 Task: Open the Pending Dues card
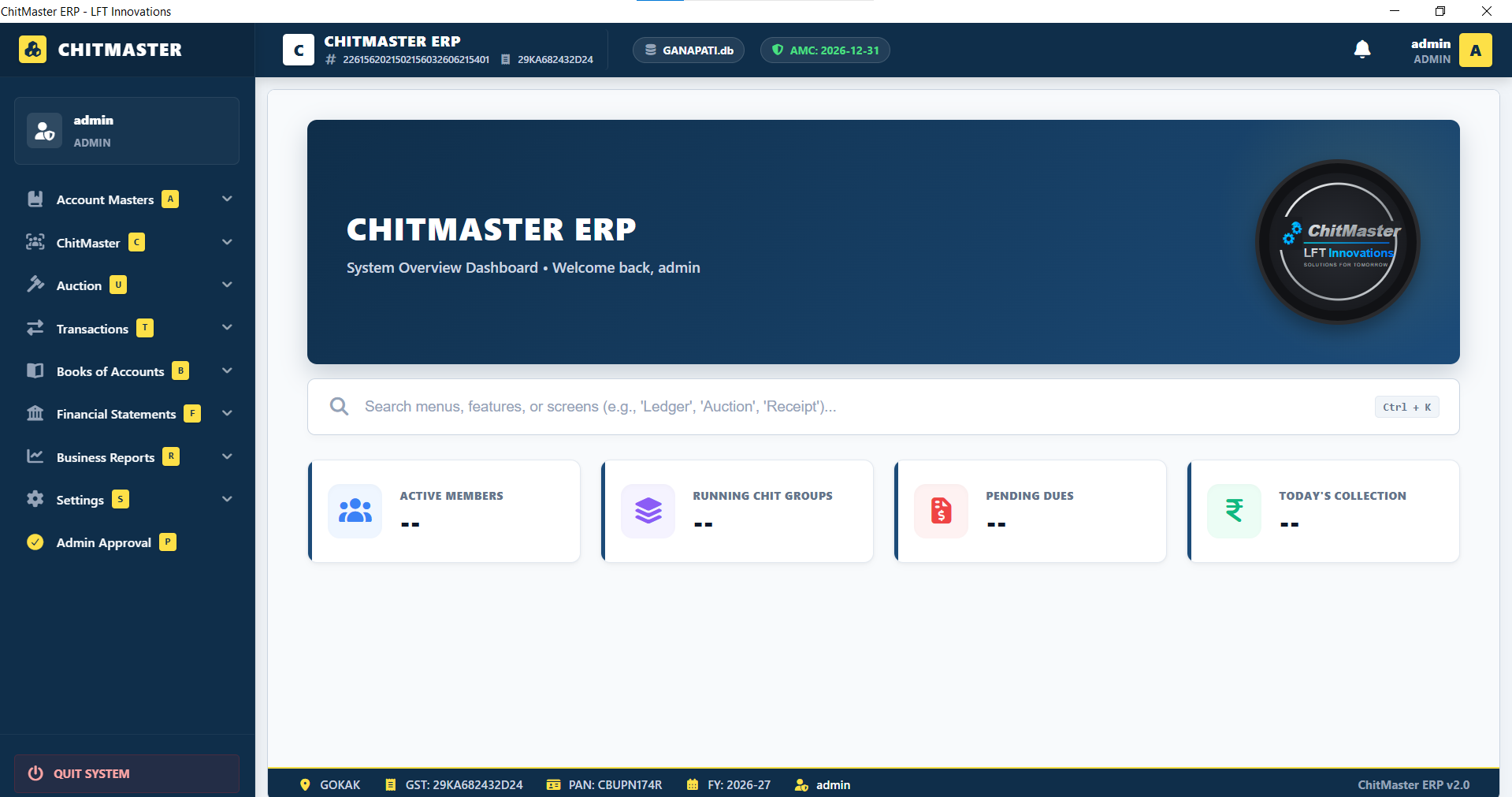pyautogui.click(x=1031, y=511)
